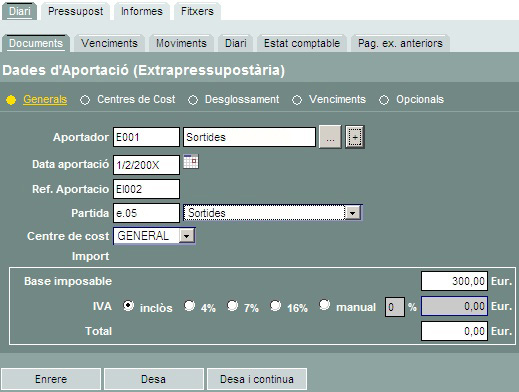This screenshot has width=519, height=392.
Task: Go to the Moviments tab
Action: click(x=181, y=43)
